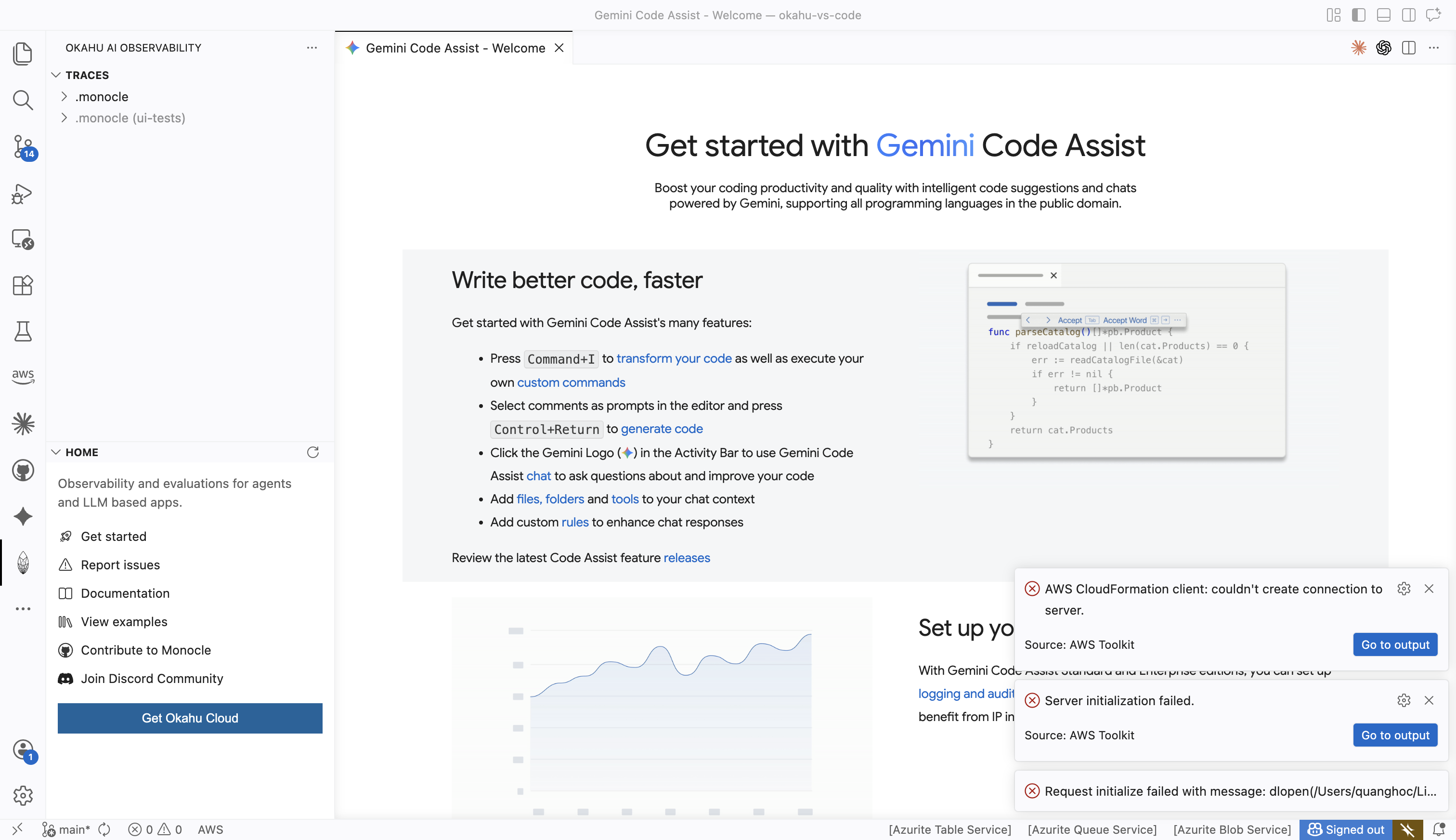Image resolution: width=1456 pixels, height=840 pixels.
Task: Open the Remote Explorer view
Action: point(23,239)
